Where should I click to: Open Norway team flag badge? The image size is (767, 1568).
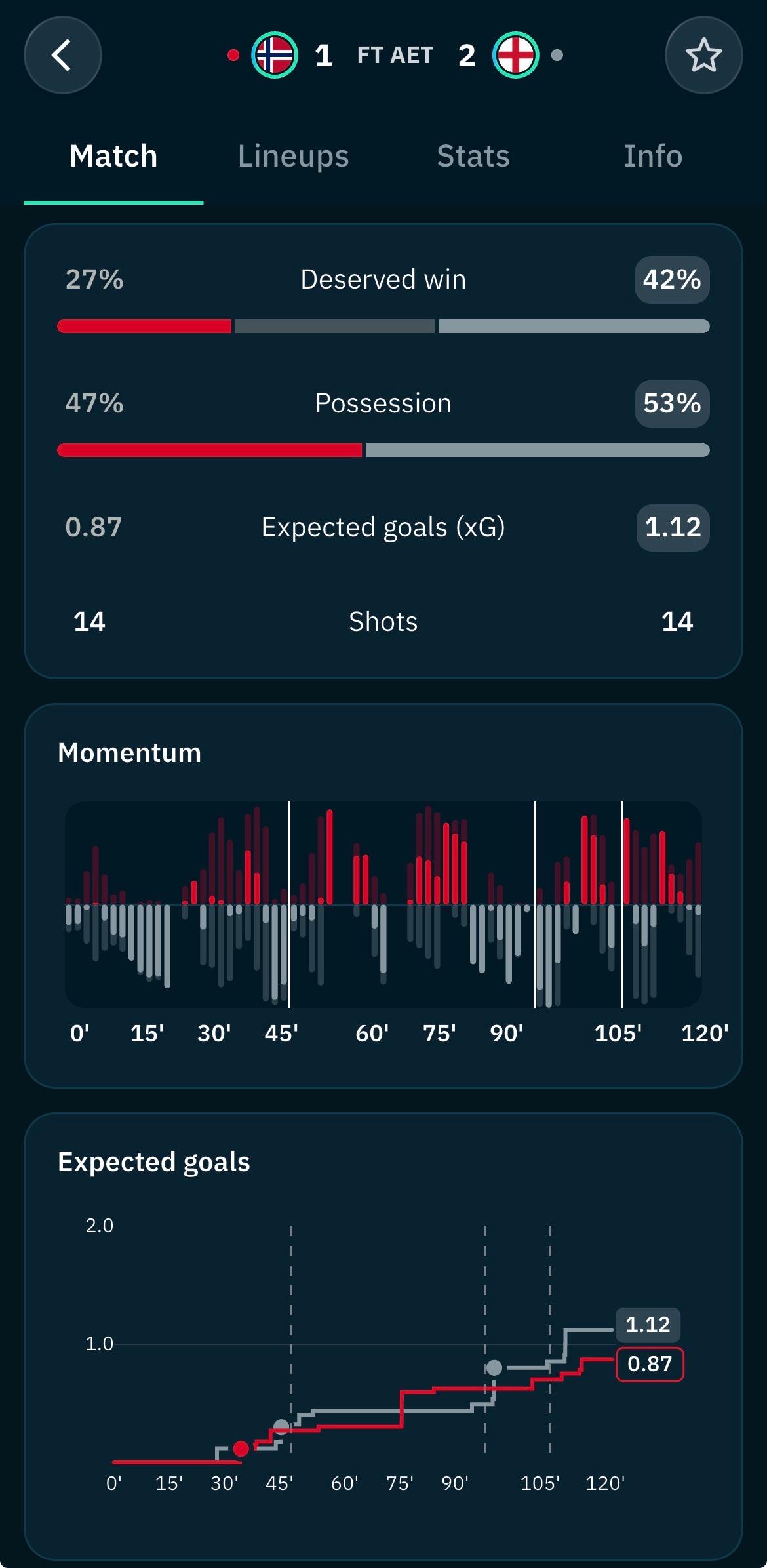pyautogui.click(x=275, y=55)
